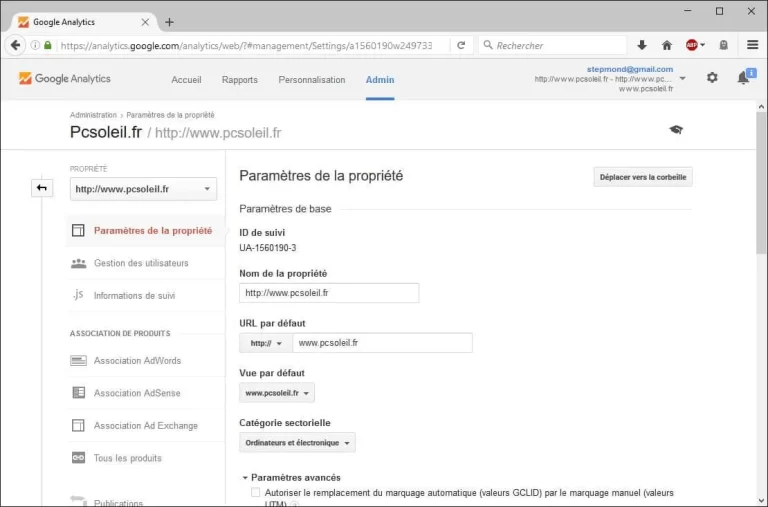Screen dimensions: 768x507
Task: Click the Gestion des utilisateurs people icon
Action: [78, 263]
